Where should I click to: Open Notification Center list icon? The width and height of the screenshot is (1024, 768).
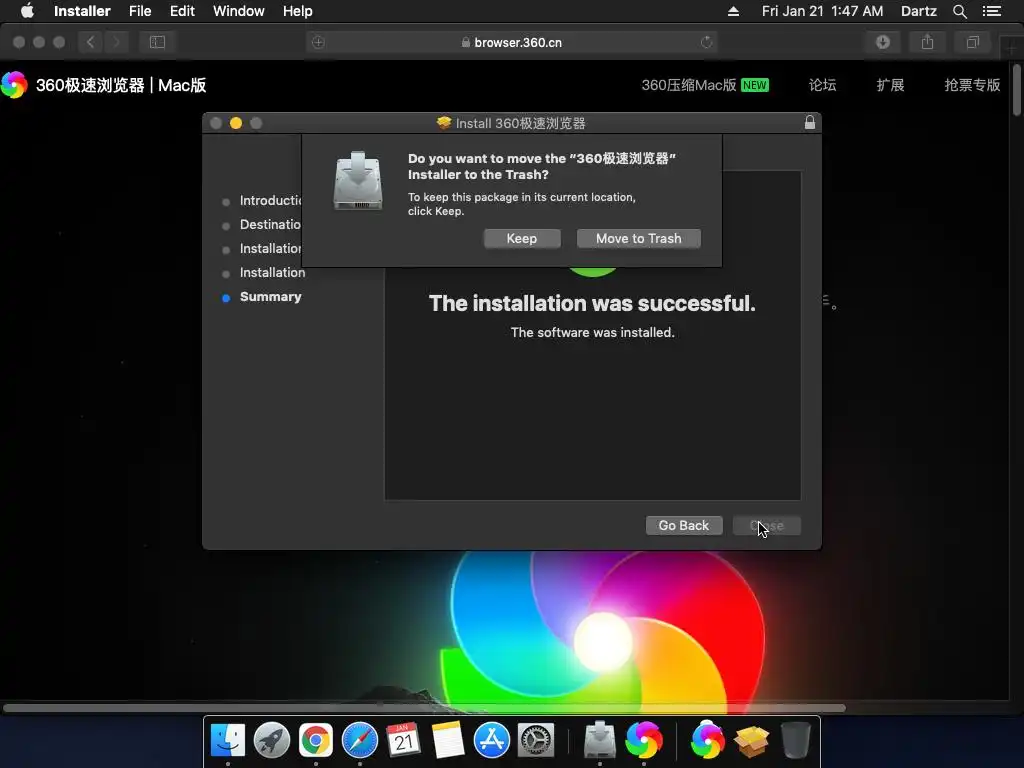992,11
